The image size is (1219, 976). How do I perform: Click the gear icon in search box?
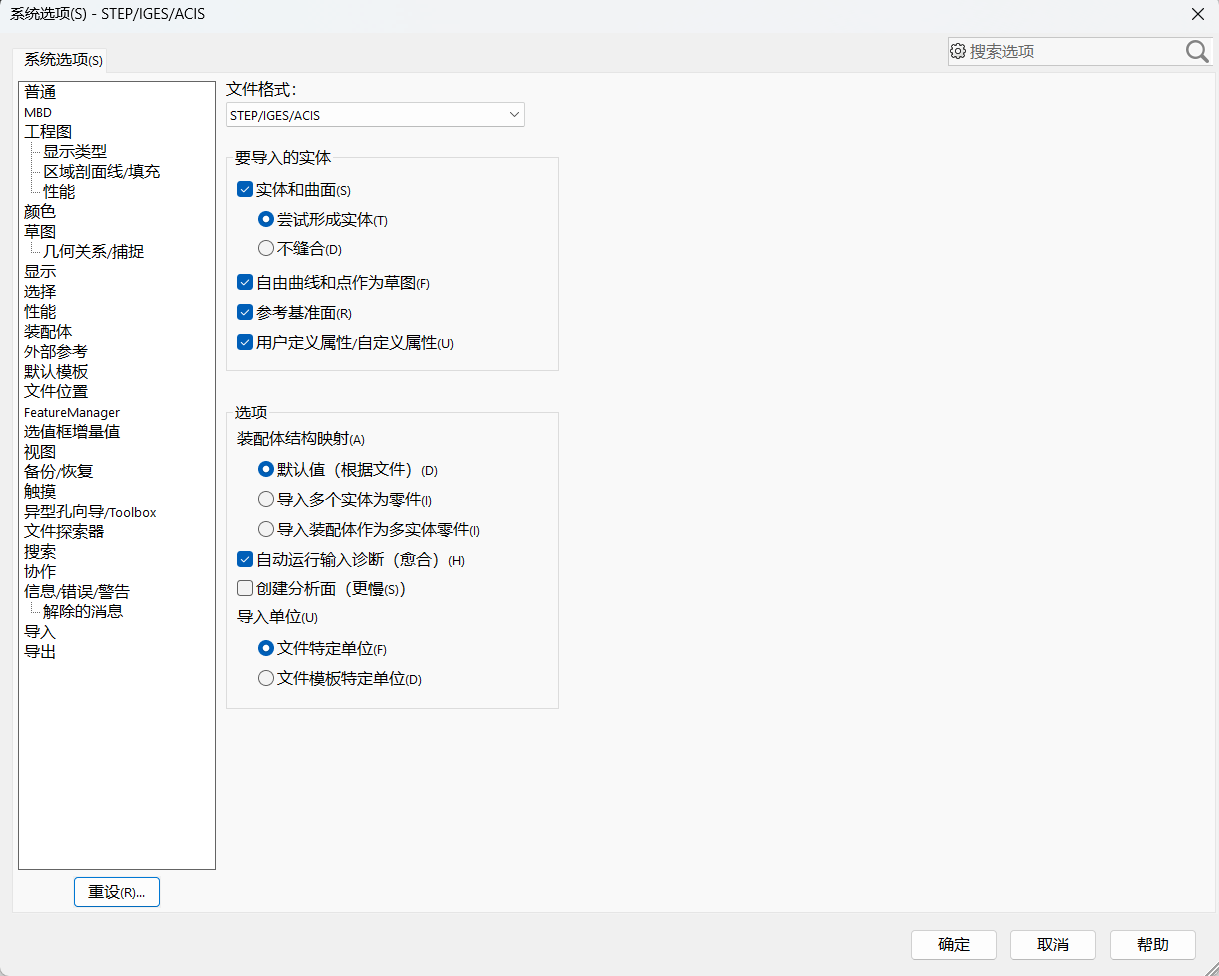[958, 52]
